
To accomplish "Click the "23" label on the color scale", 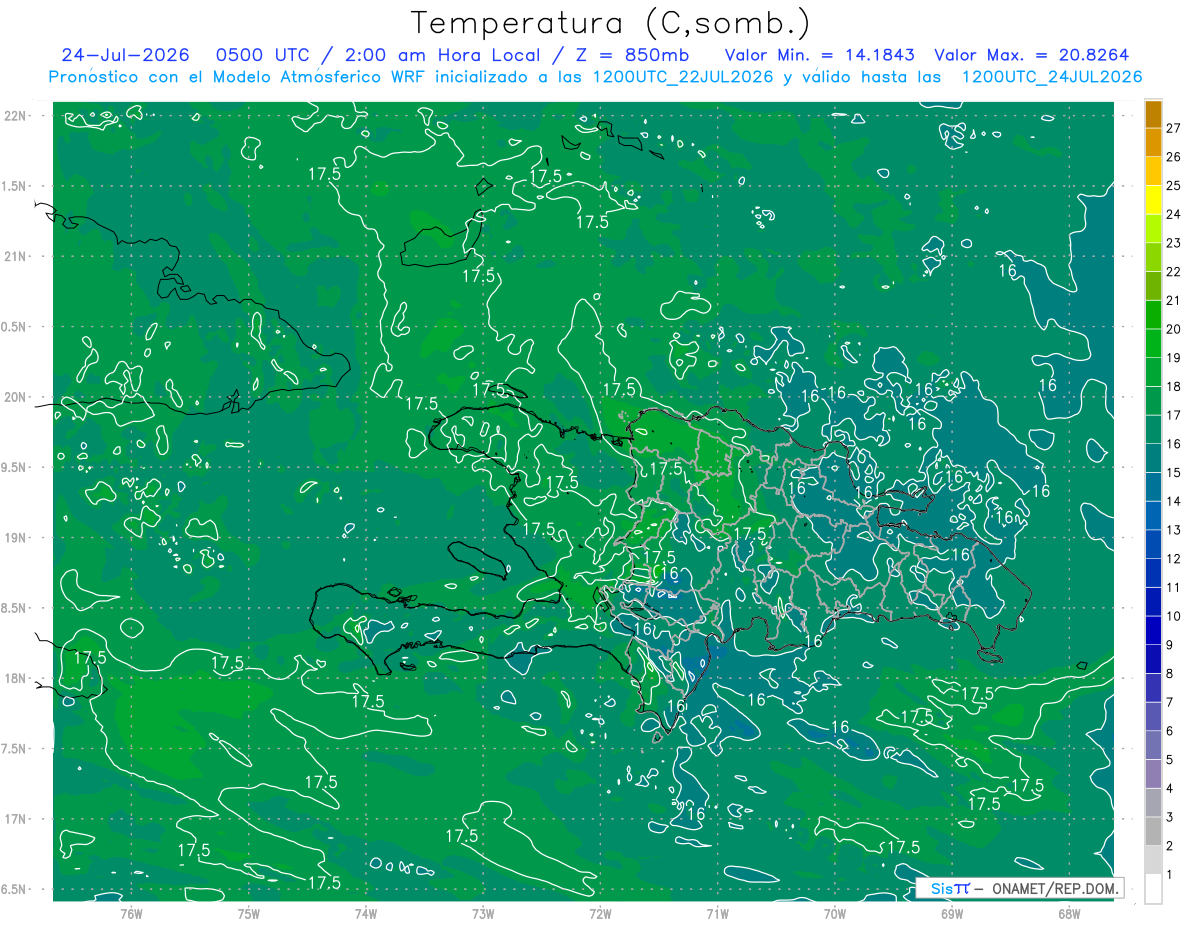I will 1174,243.
